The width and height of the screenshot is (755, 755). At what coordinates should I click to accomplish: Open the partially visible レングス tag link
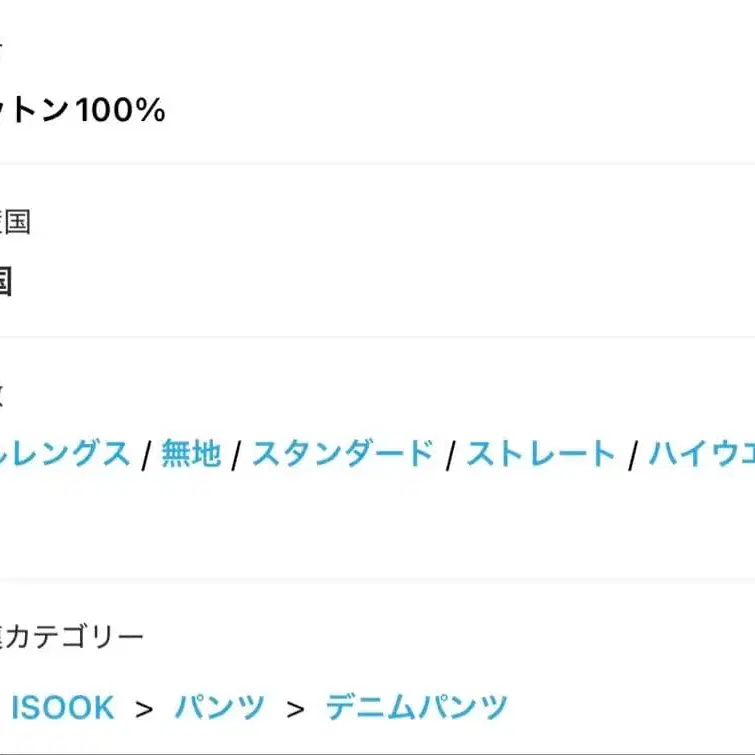[65, 455]
